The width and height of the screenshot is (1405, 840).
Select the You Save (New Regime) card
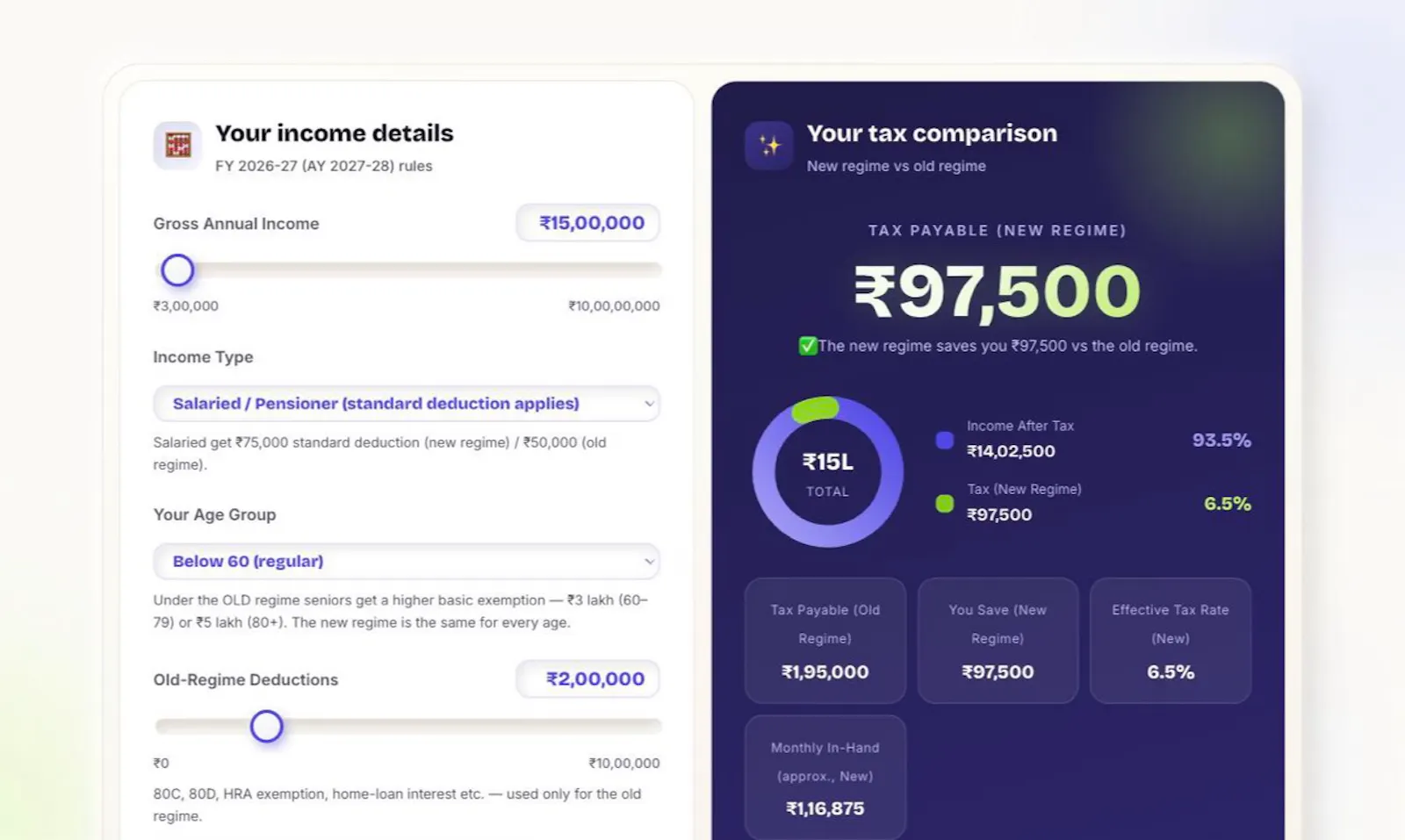pyautogui.click(x=998, y=641)
